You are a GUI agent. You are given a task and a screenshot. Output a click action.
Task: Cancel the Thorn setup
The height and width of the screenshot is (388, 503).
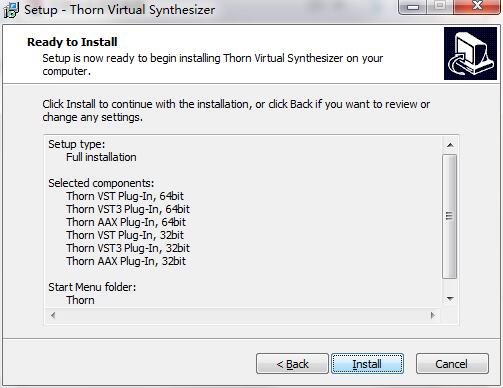452,364
